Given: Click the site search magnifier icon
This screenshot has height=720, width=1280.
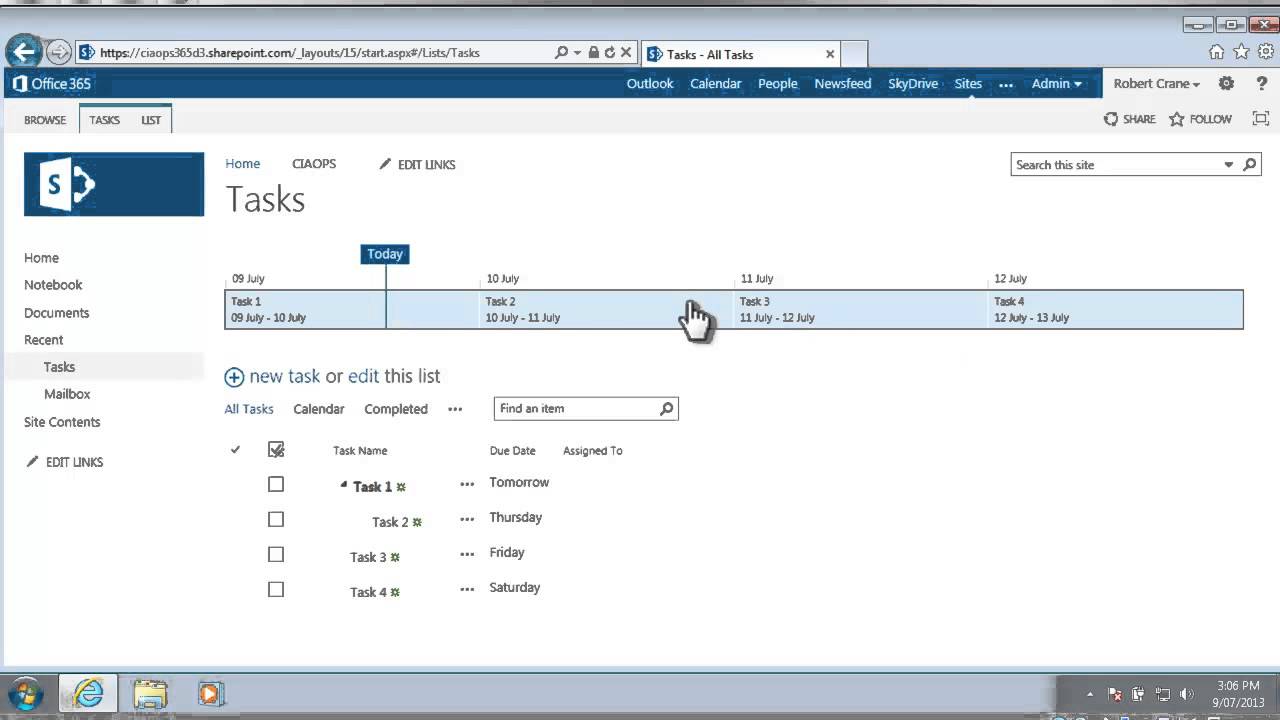Looking at the screenshot, I should [1250, 165].
